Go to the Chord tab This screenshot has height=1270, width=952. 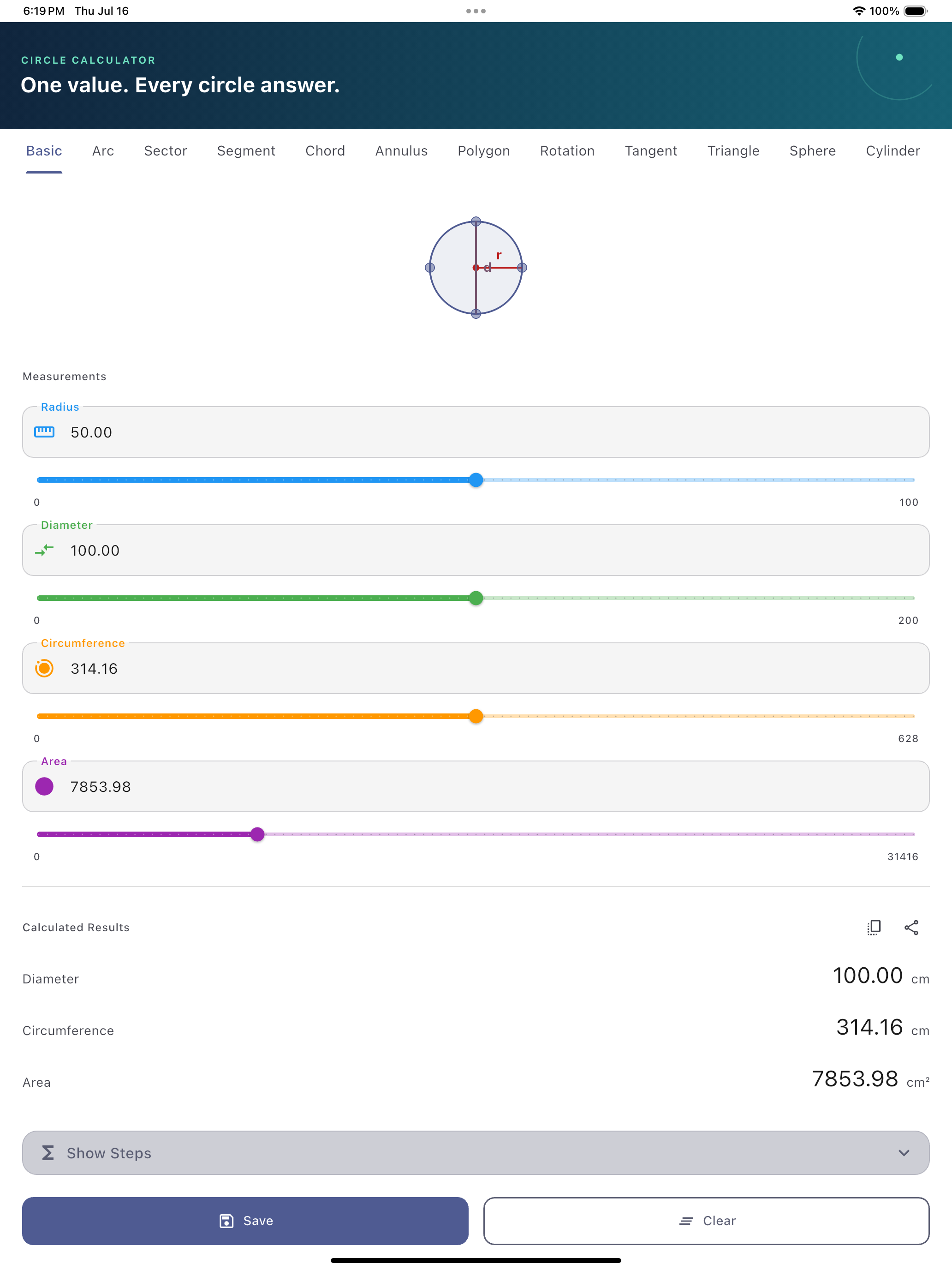click(325, 151)
